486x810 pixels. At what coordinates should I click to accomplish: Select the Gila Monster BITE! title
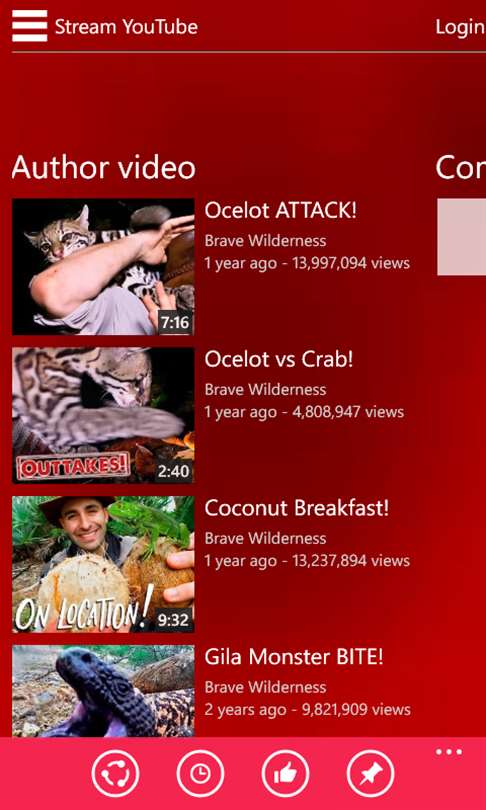[294, 657]
